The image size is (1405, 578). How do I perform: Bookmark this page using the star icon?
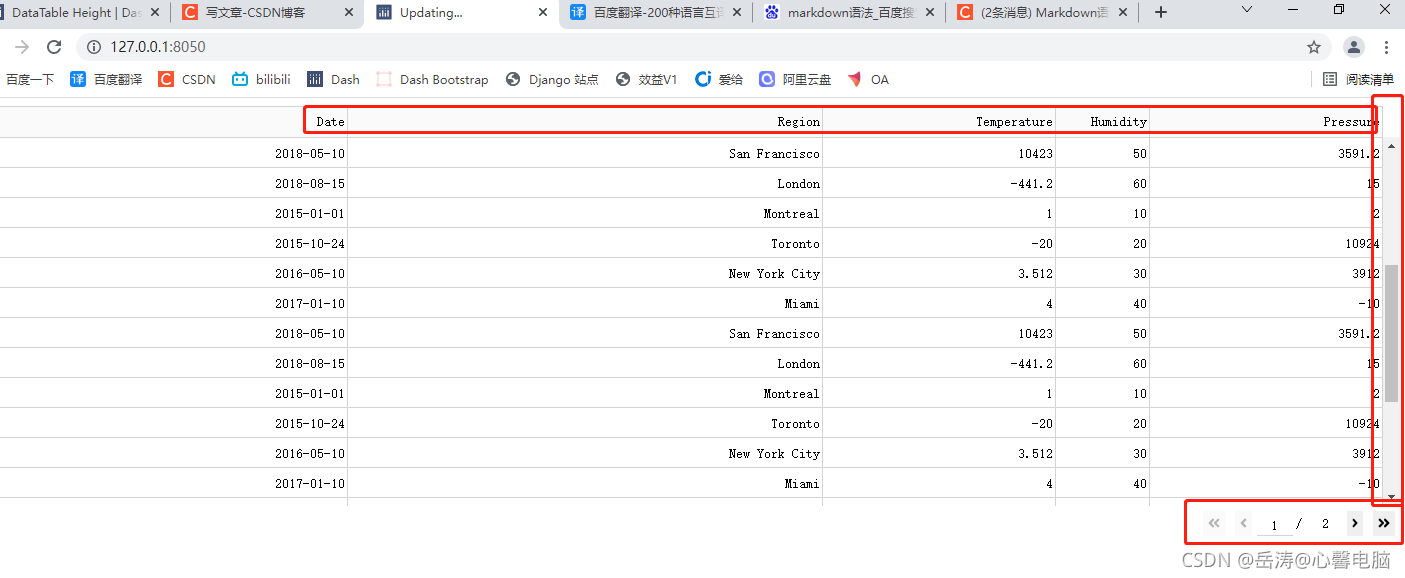point(1314,47)
